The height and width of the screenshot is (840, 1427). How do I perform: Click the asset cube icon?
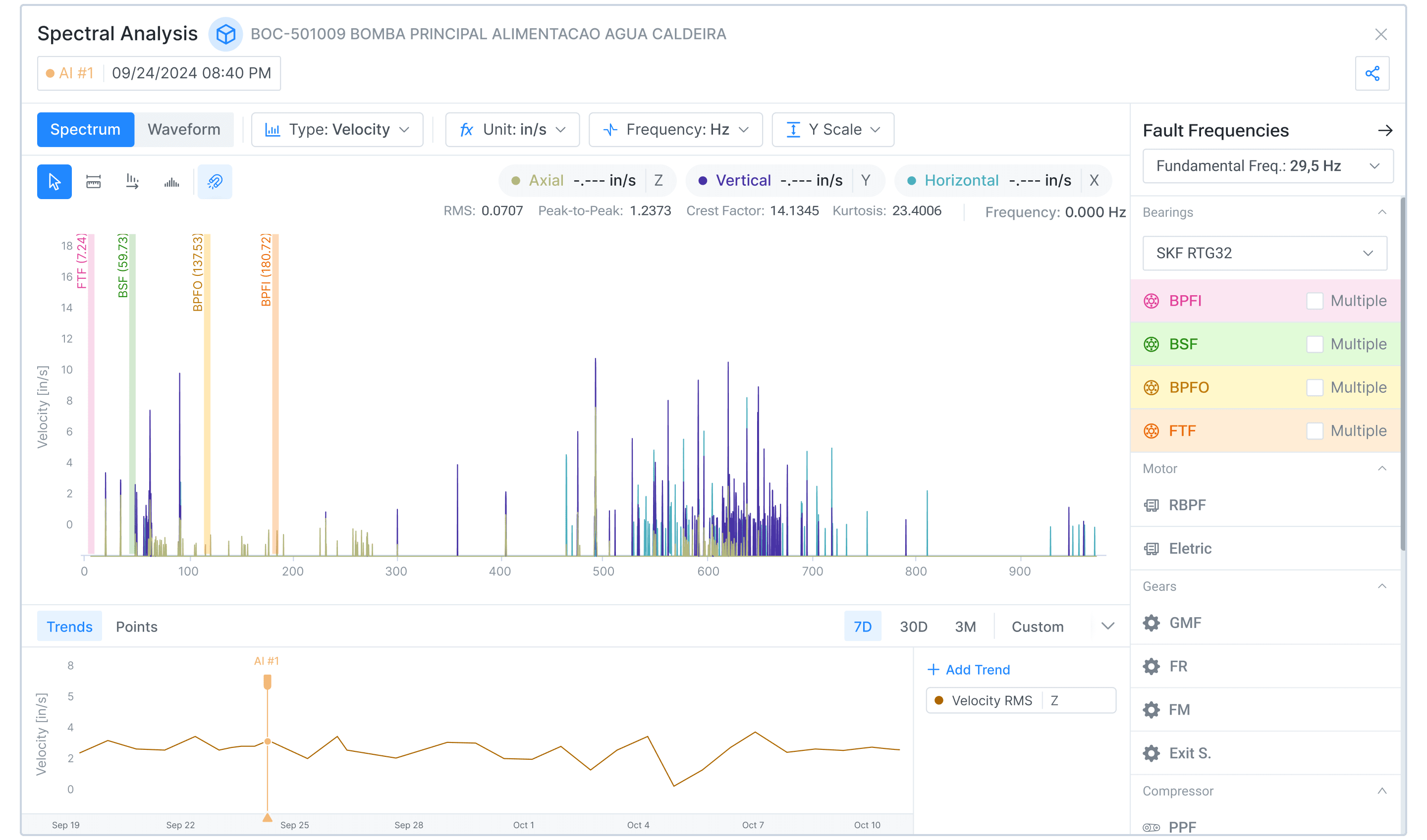point(225,34)
